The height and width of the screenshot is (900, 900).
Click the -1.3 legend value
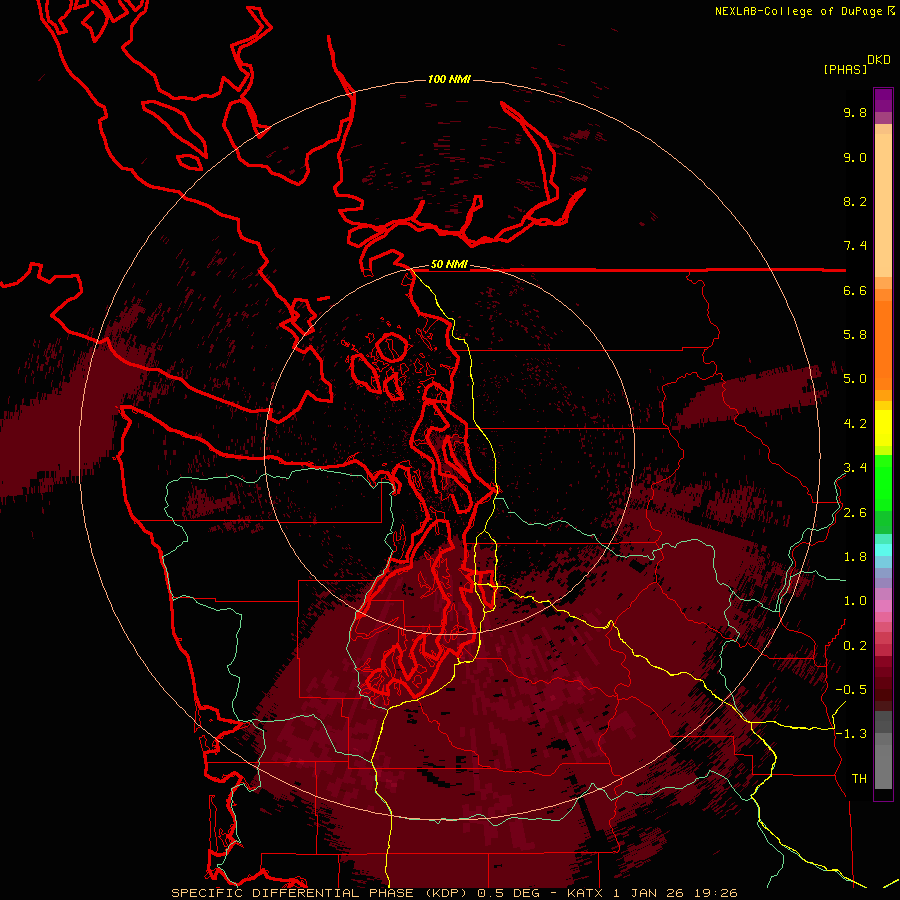point(851,734)
